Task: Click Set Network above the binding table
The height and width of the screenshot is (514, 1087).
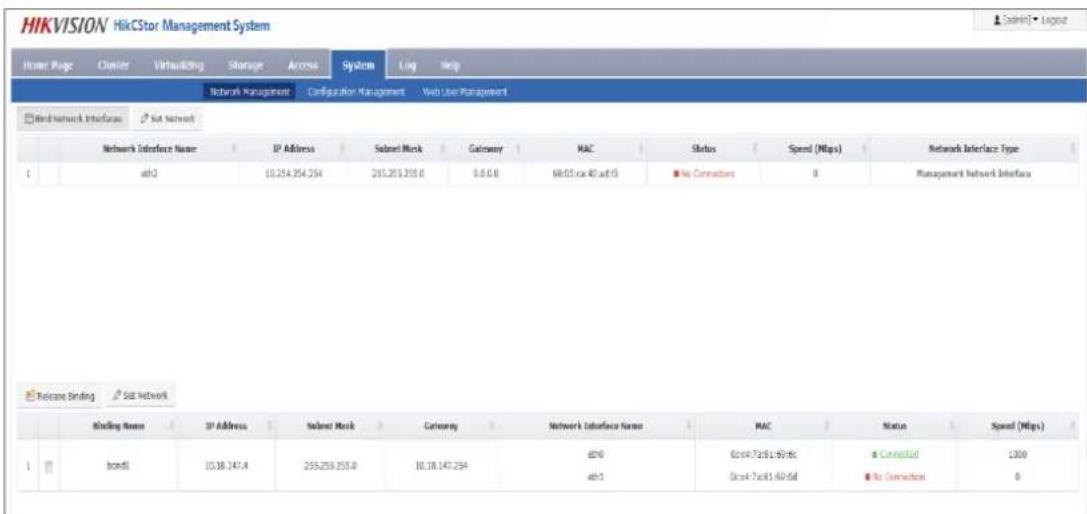Action: (142, 396)
